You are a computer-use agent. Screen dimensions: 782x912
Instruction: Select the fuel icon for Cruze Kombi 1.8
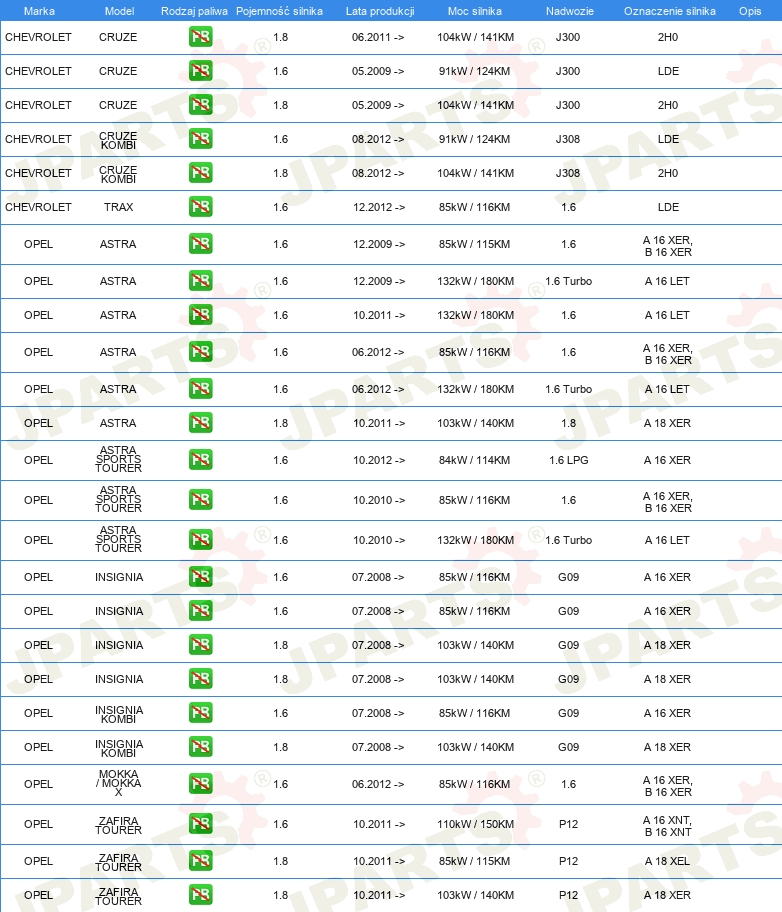[x=201, y=173]
